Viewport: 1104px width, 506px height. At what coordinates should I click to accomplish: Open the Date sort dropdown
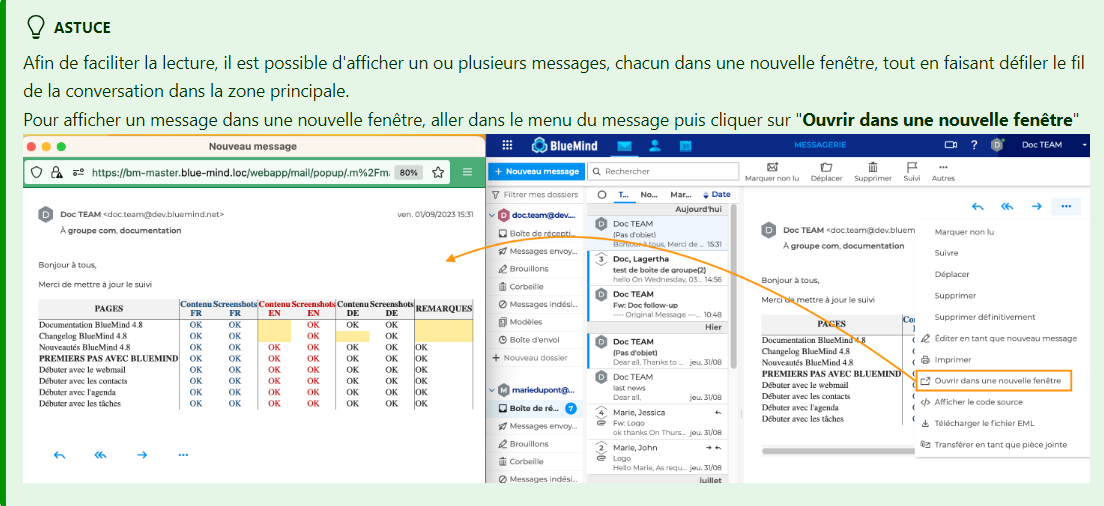tap(717, 195)
